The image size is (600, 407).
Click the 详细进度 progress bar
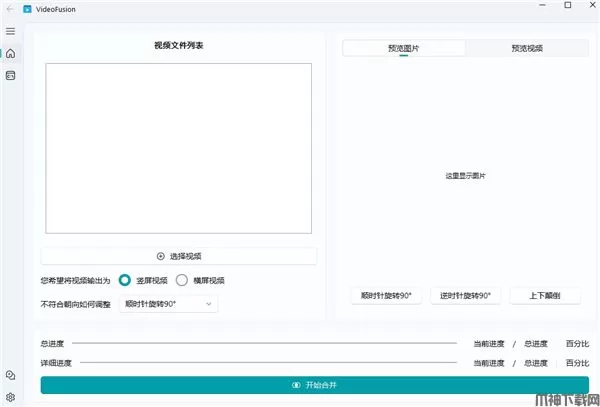point(263,362)
